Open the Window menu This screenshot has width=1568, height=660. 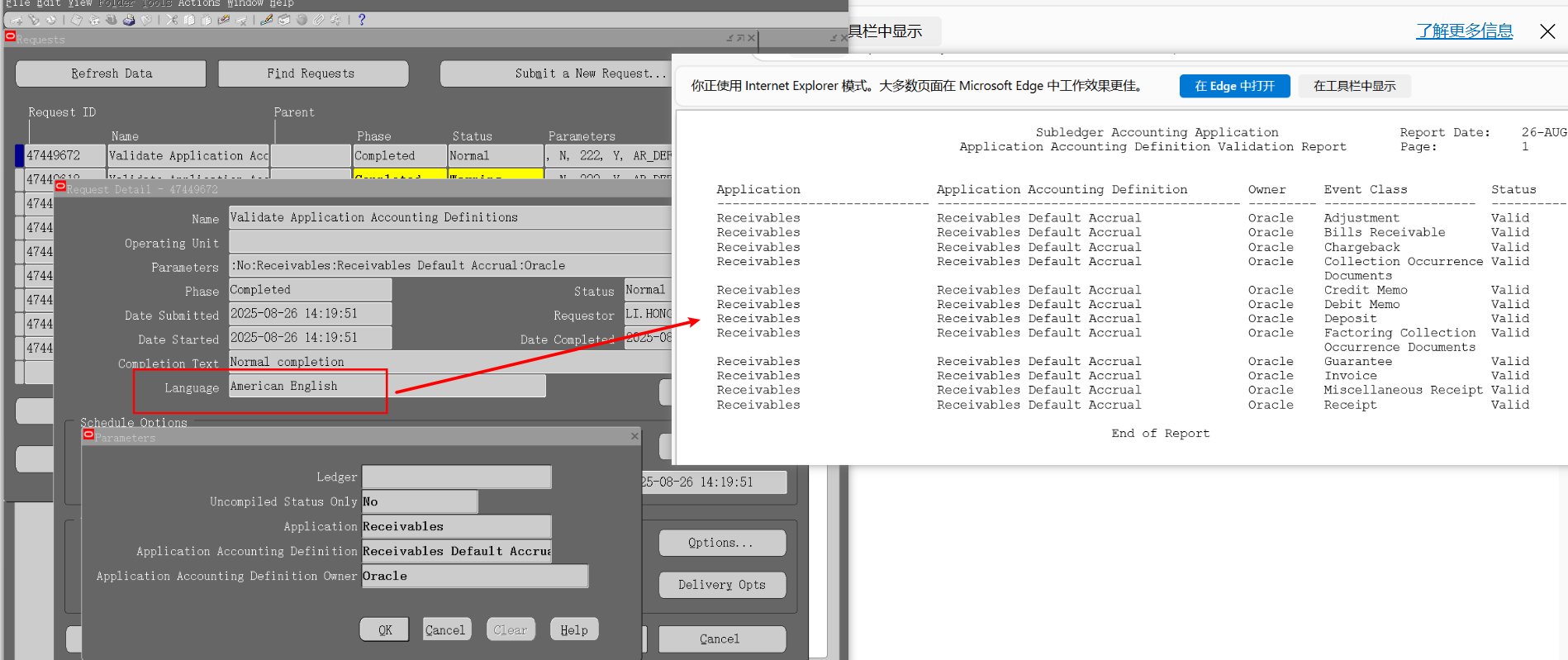(245, 4)
